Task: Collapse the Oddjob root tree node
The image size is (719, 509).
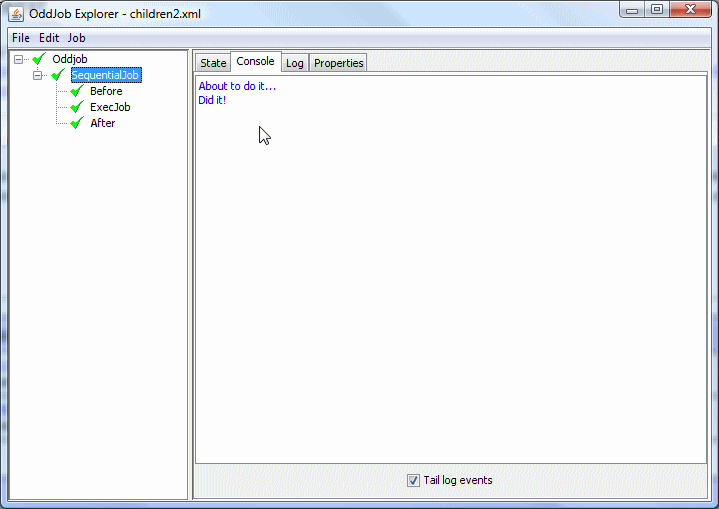Action: (x=19, y=59)
